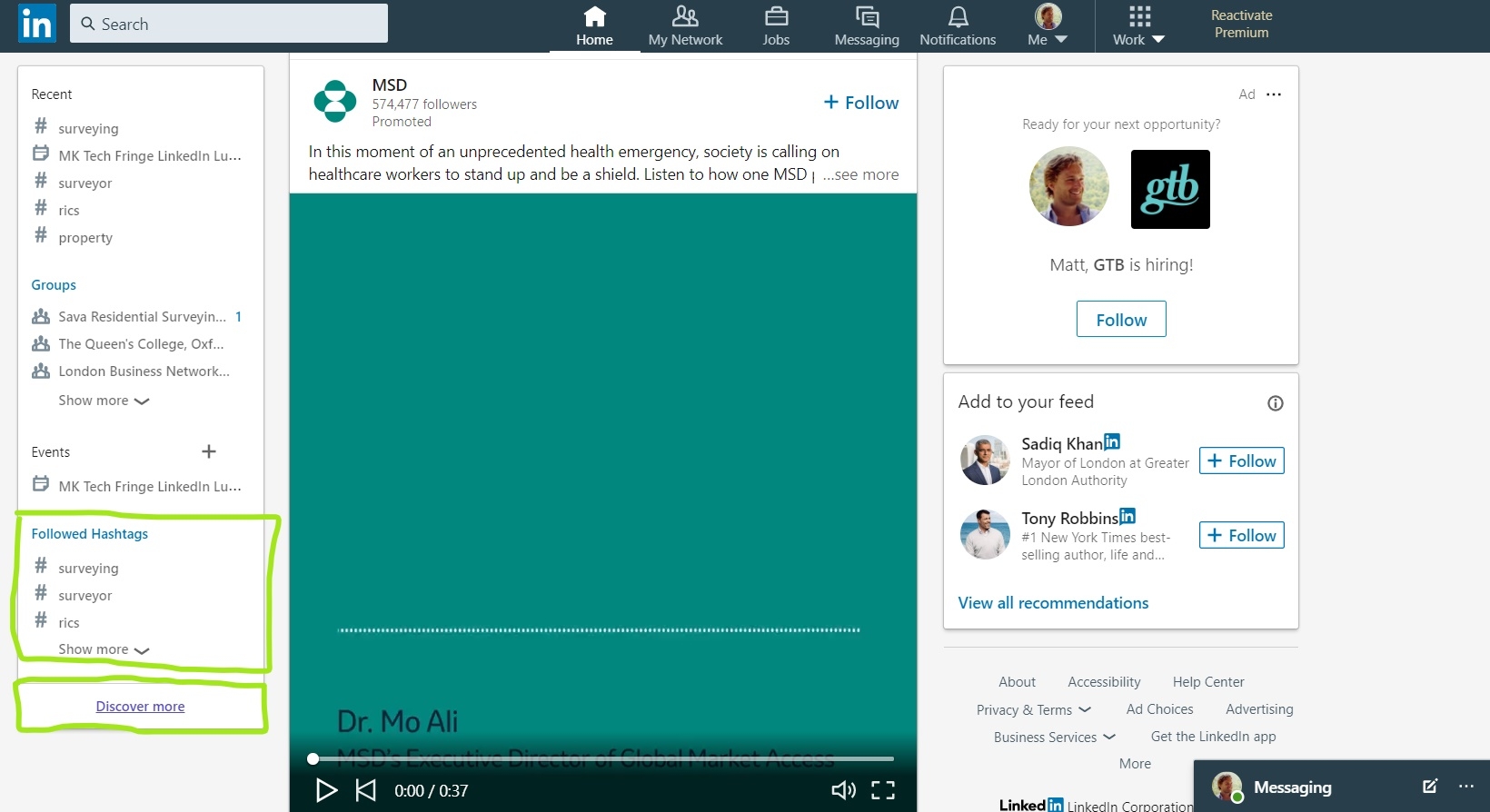Image resolution: width=1490 pixels, height=812 pixels.
Task: Expand Show more under Followed Hashtags
Action: [104, 649]
